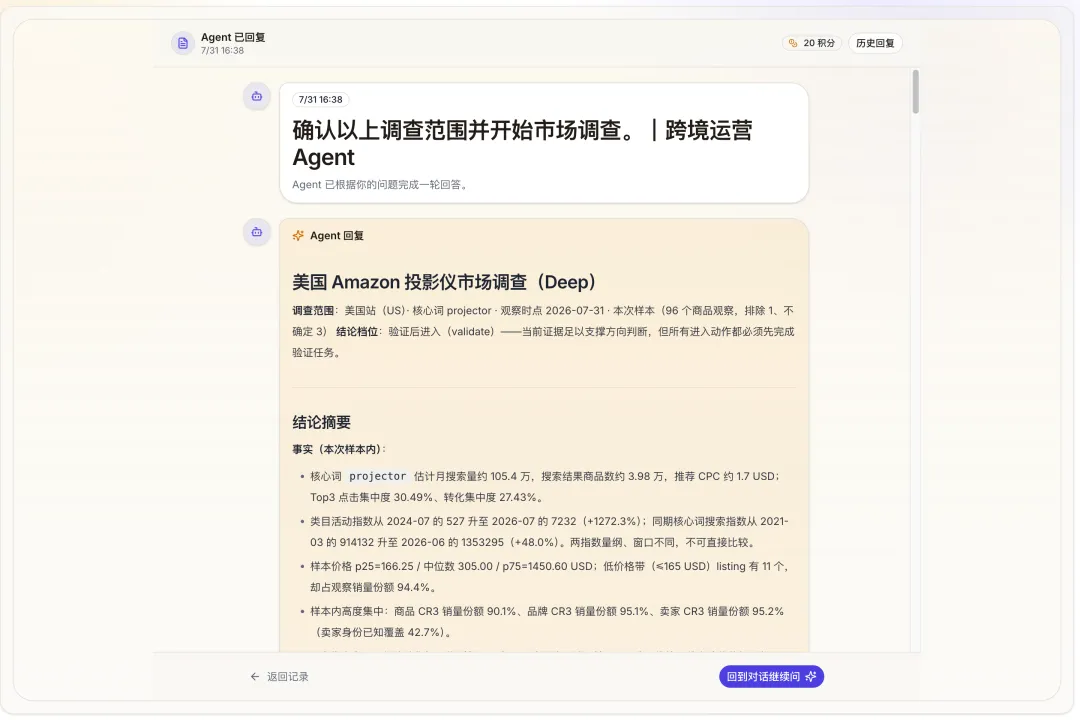Click the sparkle icon before Agent 回复
1080x720 pixels.
click(x=298, y=236)
